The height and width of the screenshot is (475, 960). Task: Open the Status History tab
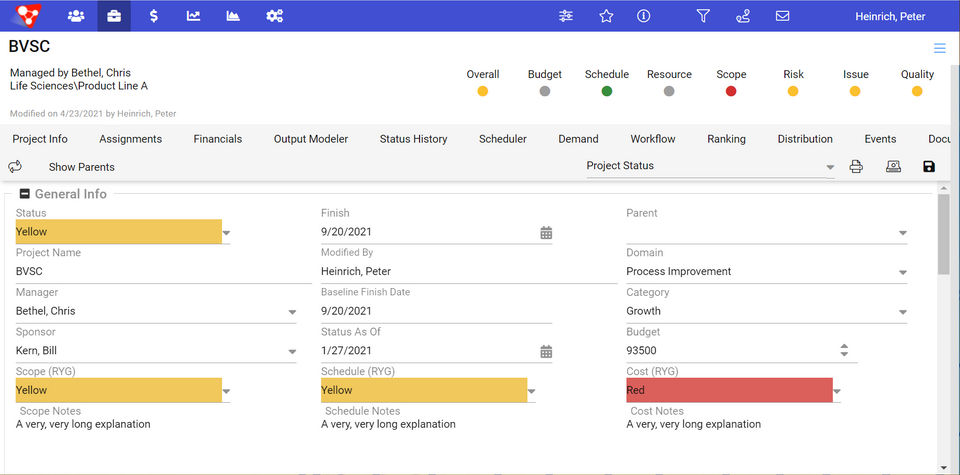click(x=413, y=139)
